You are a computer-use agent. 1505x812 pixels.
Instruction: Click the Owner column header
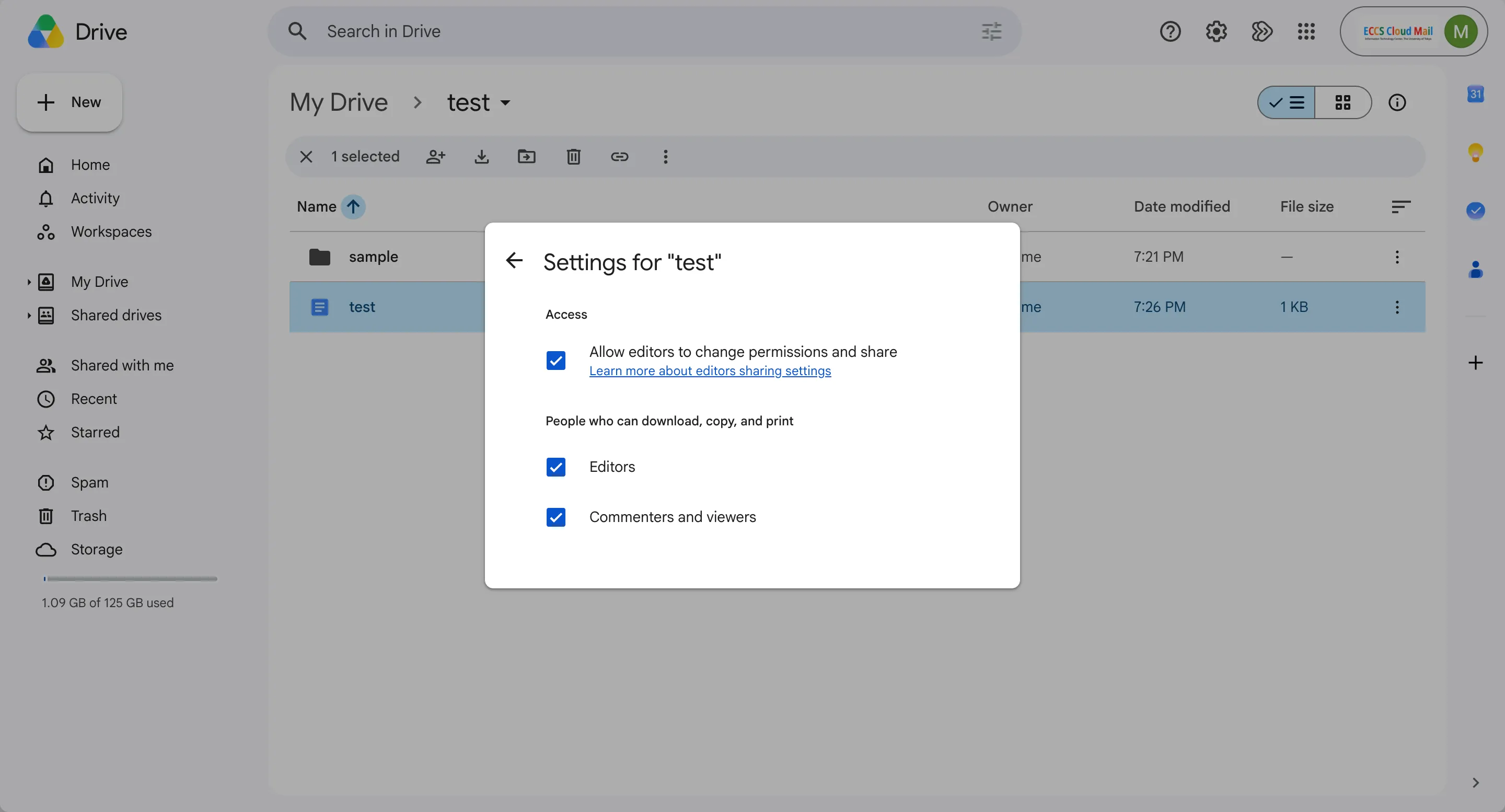1010,206
